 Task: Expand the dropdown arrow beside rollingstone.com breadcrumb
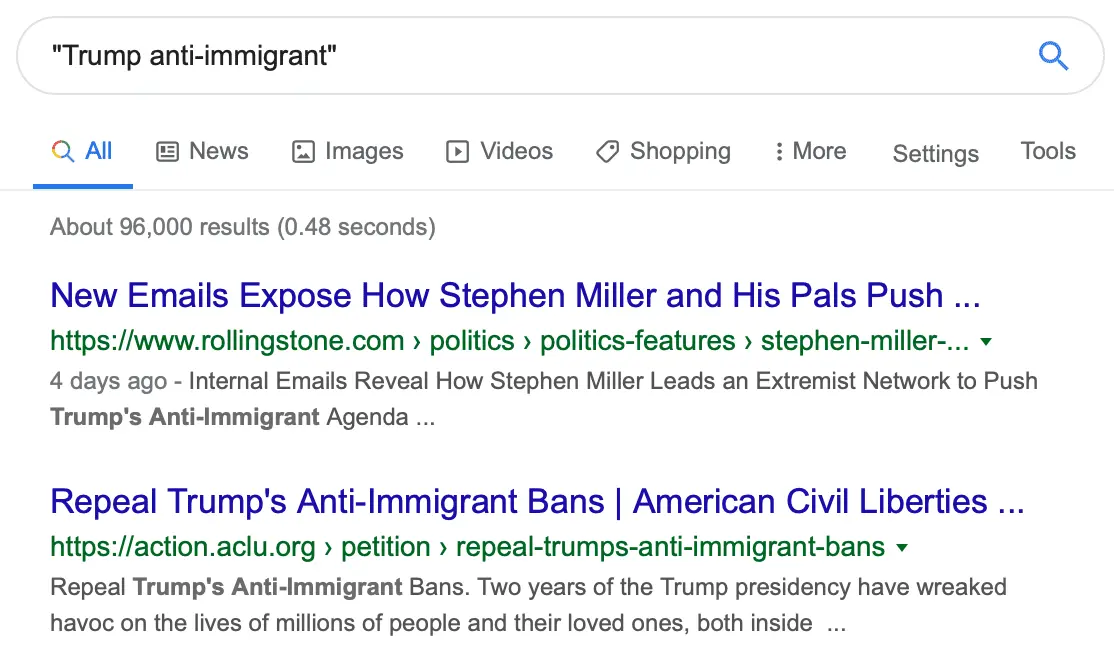(986, 341)
